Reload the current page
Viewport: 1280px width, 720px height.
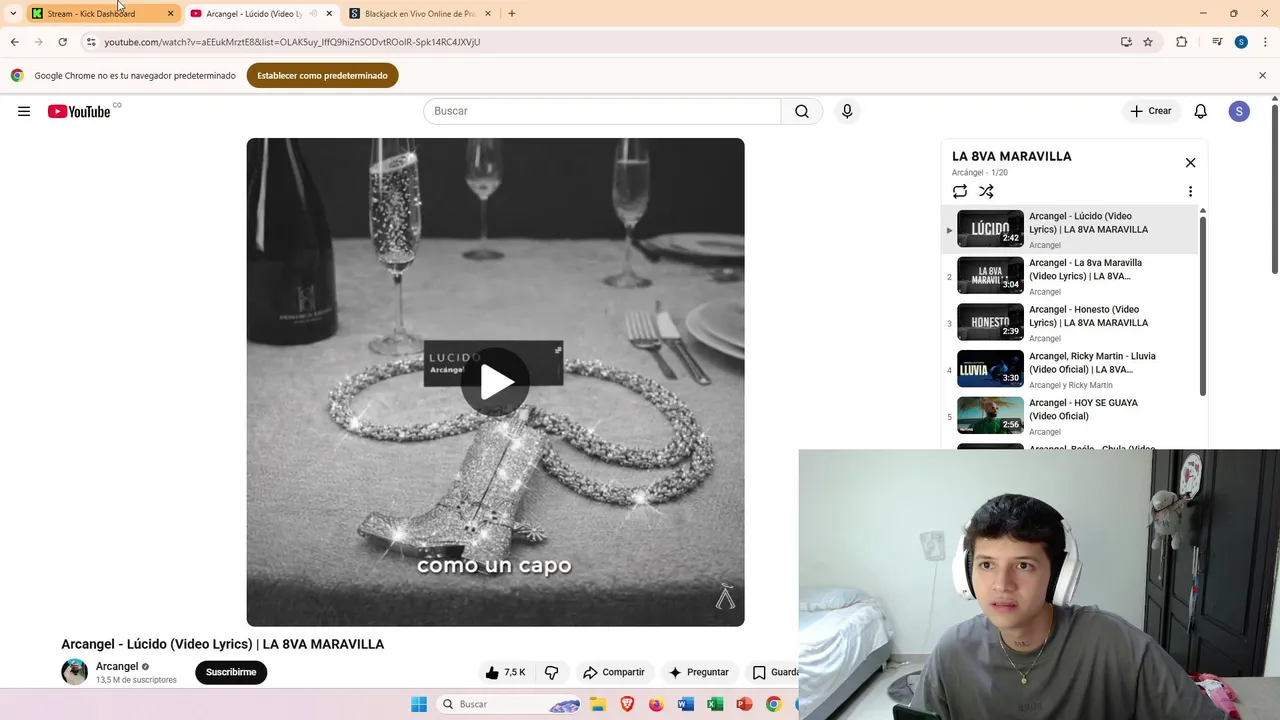click(x=63, y=42)
